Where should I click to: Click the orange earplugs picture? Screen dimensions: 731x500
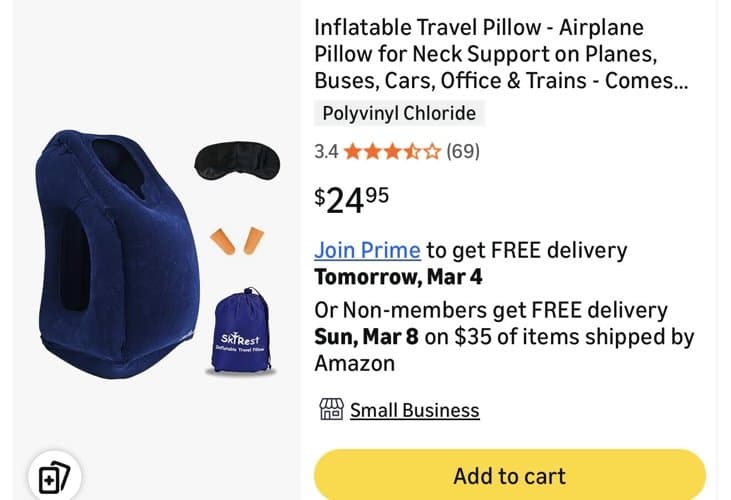(x=237, y=240)
